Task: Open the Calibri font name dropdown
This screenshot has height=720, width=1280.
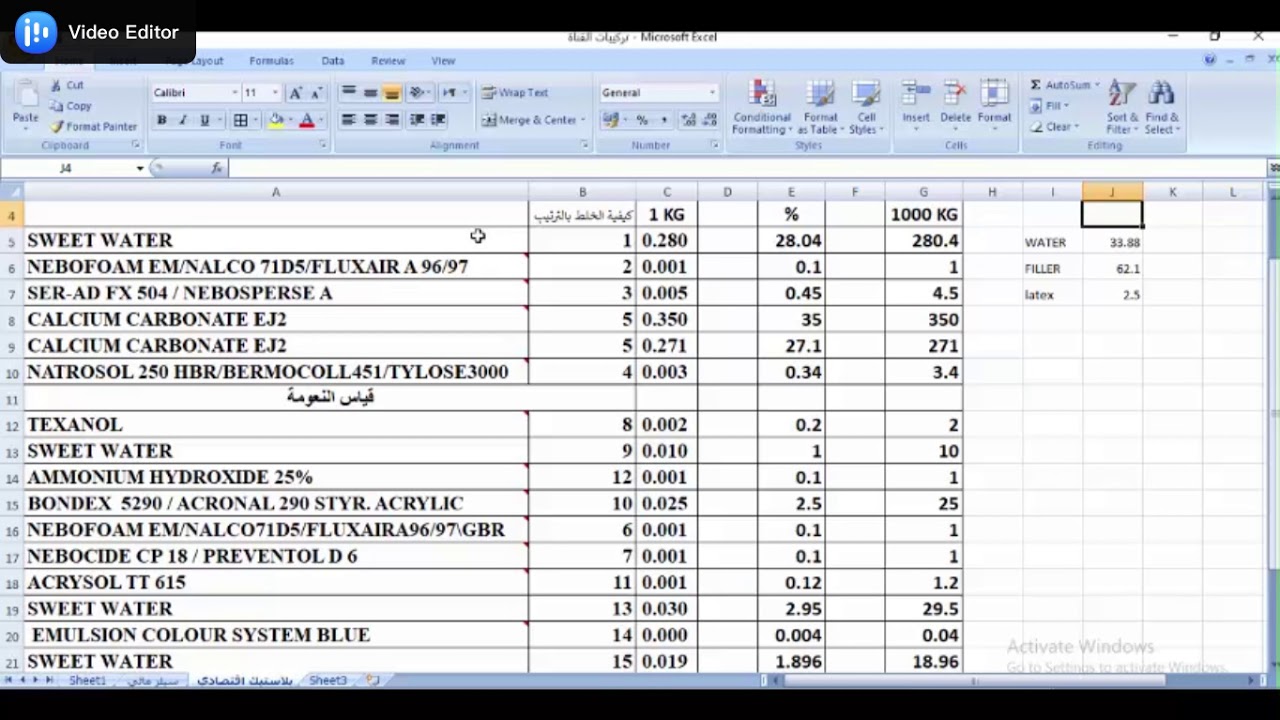Action: pos(235,93)
